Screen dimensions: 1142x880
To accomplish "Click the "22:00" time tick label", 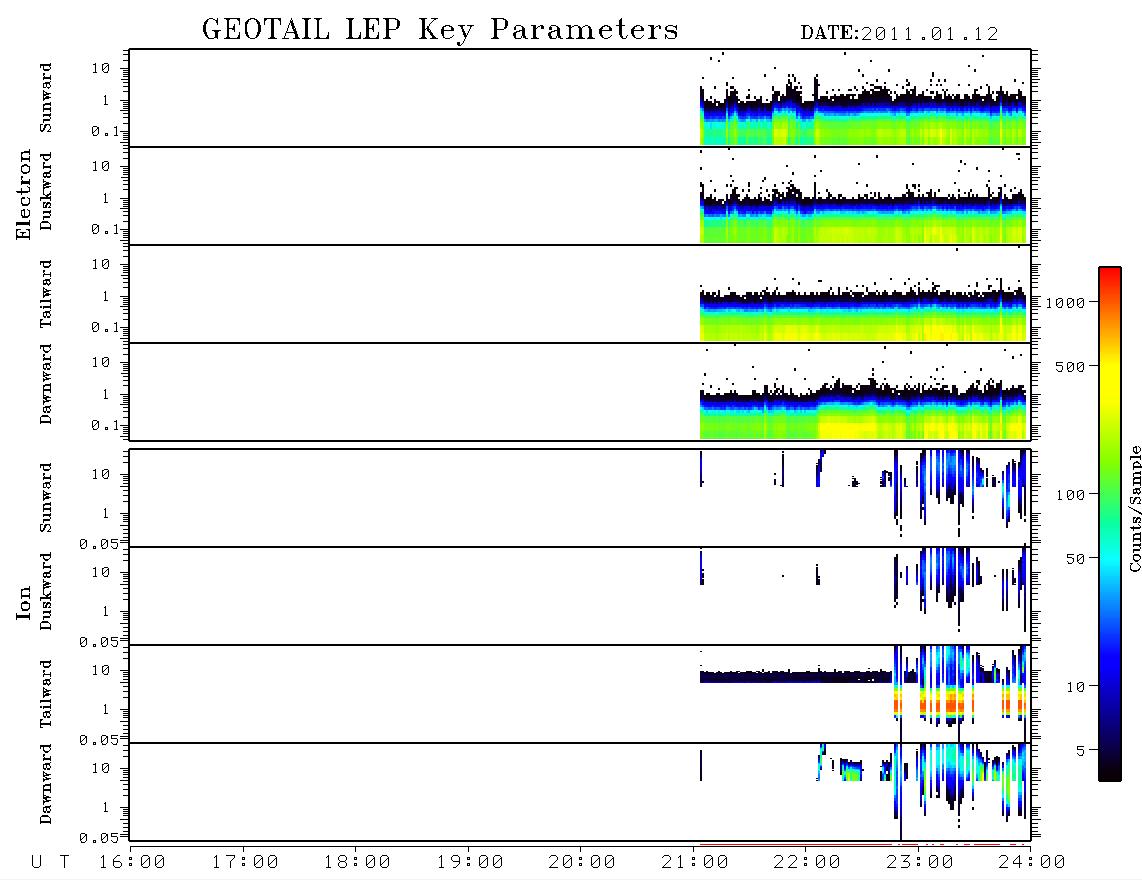I will [x=808, y=863].
